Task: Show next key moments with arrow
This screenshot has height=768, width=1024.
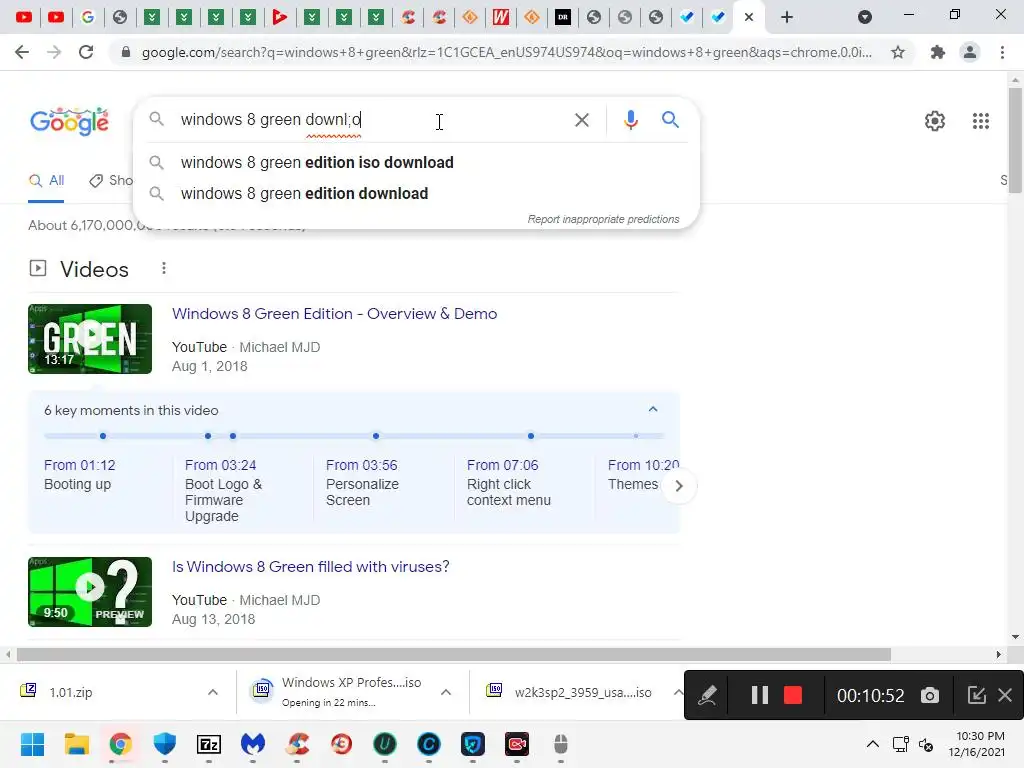Action: (679, 486)
